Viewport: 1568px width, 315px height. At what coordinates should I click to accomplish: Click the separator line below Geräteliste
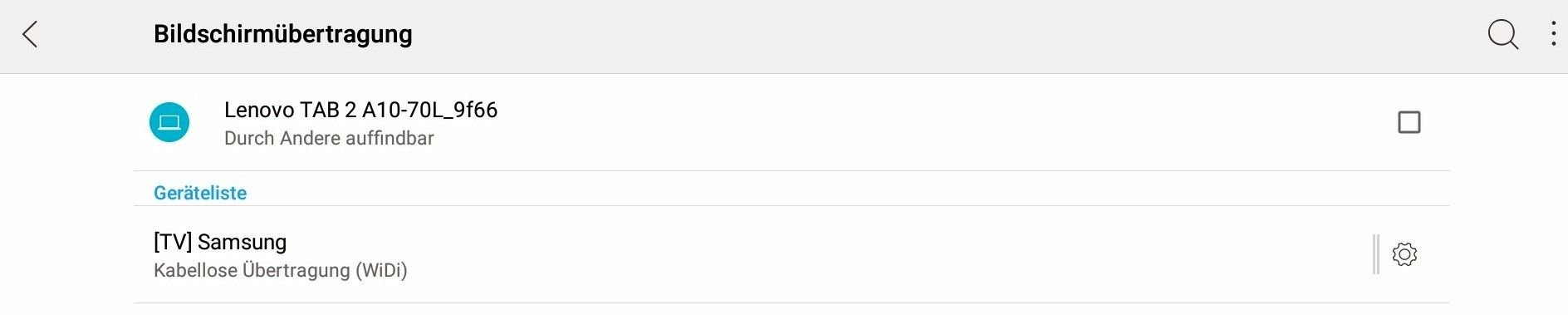pos(791,205)
